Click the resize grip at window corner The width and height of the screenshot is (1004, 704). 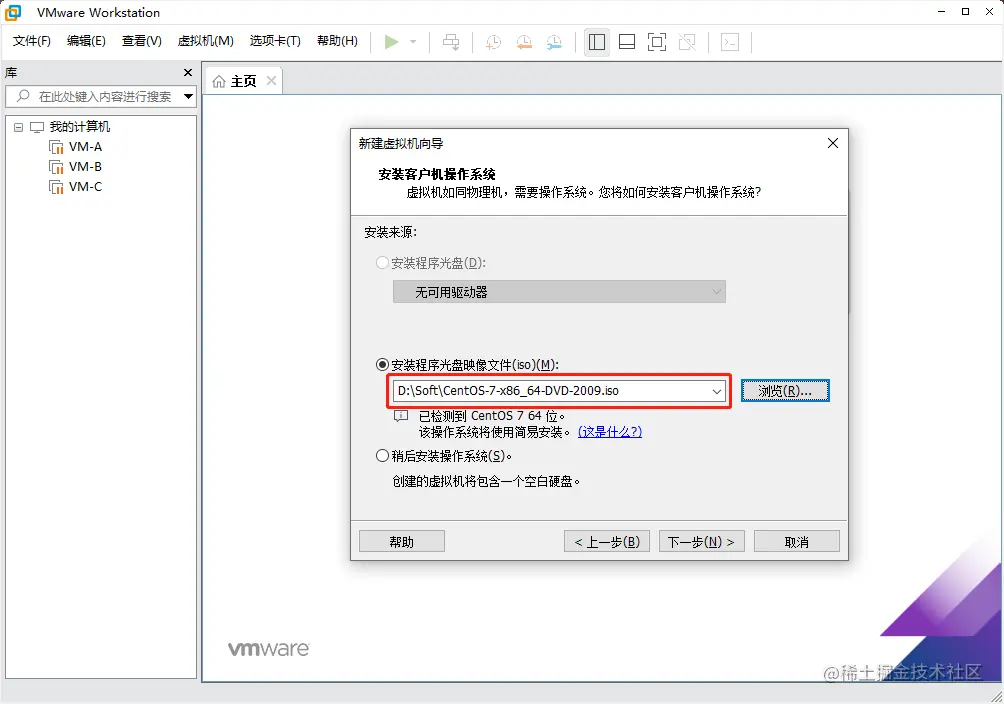tap(997, 697)
